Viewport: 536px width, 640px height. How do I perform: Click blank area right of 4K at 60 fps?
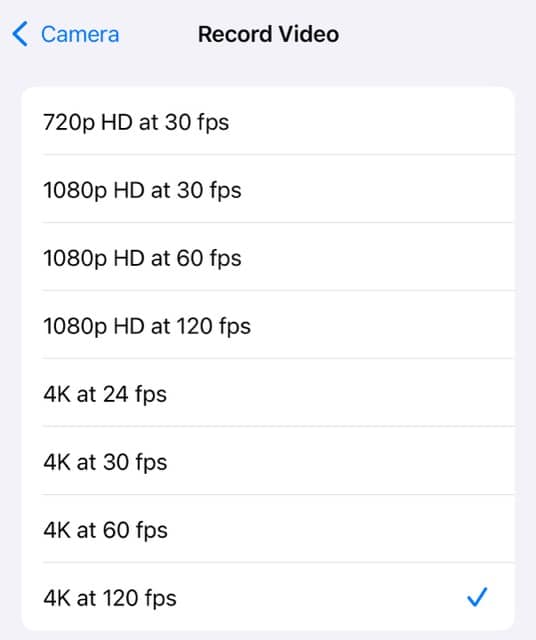click(x=341, y=529)
